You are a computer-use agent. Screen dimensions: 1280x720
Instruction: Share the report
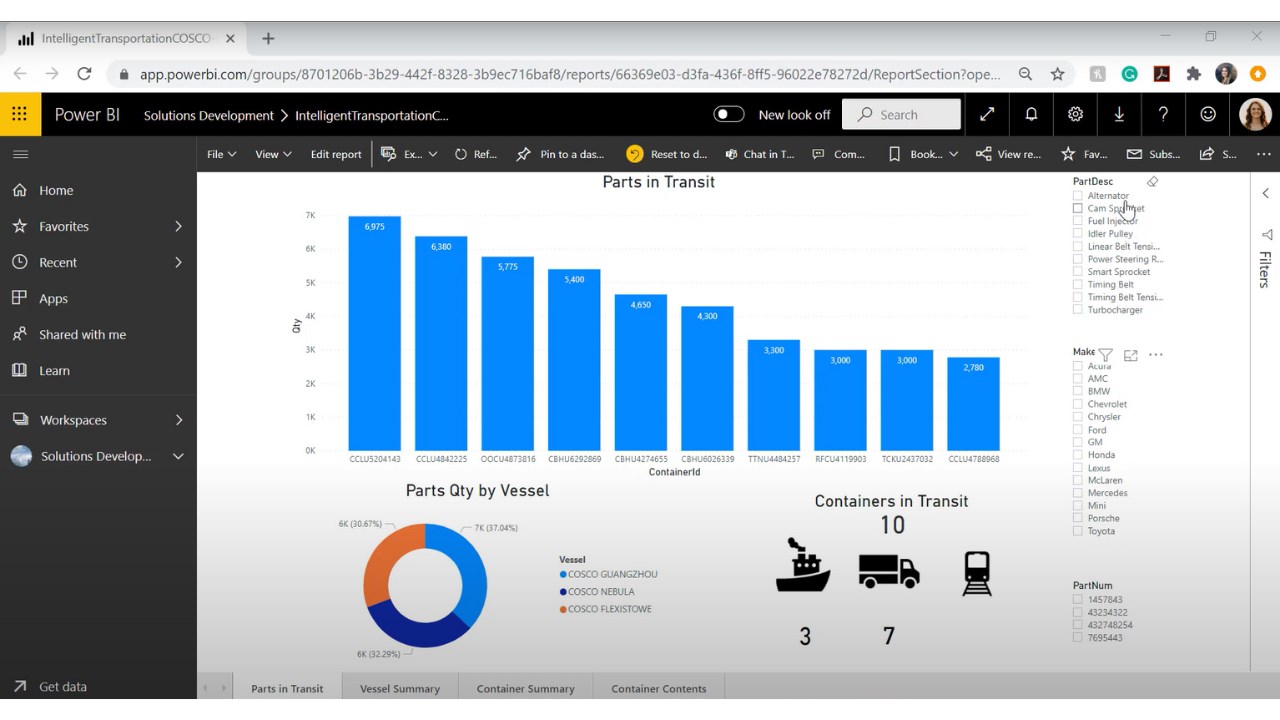1218,154
